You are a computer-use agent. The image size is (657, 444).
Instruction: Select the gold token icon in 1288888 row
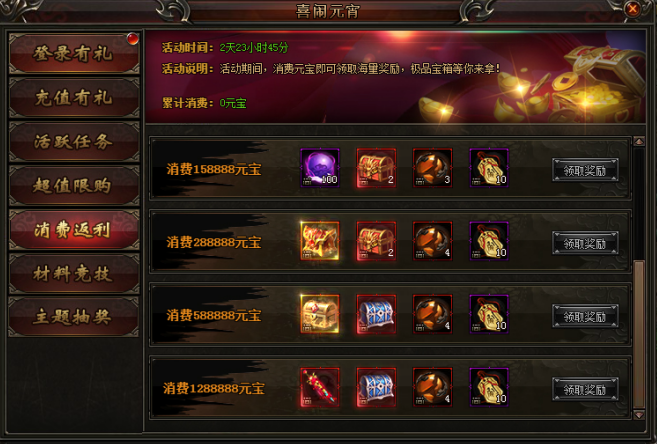(489, 387)
